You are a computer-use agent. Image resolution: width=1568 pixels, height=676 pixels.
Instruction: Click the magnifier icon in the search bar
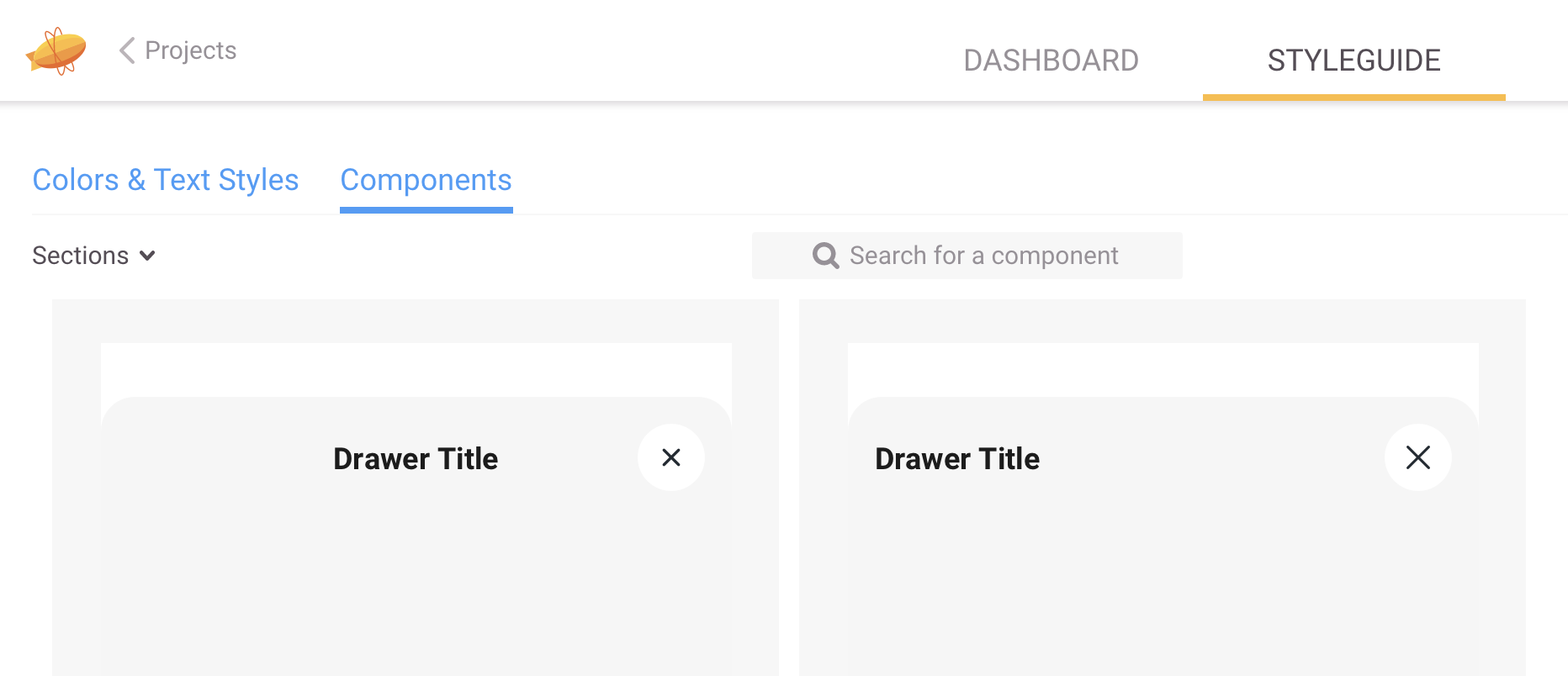coord(824,256)
